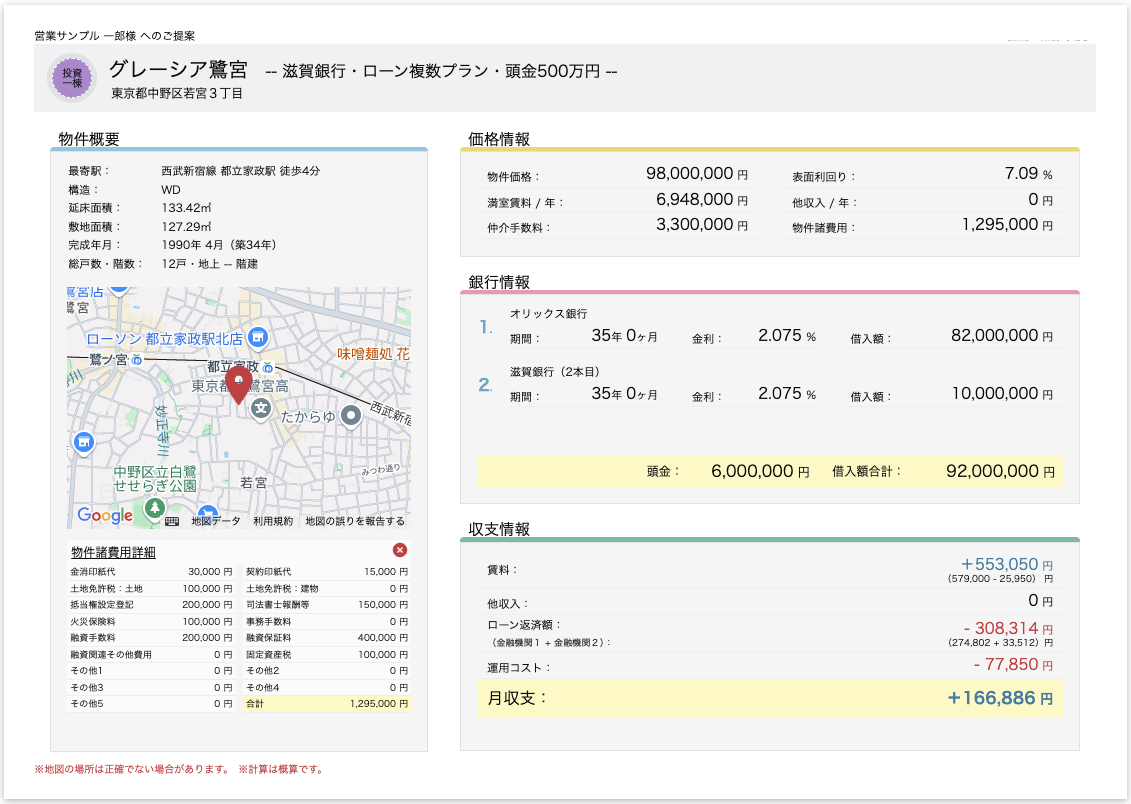The image size is (1131, 804).
Task: Select the 6,948,000 円 annual rent value
Action: pos(702,200)
